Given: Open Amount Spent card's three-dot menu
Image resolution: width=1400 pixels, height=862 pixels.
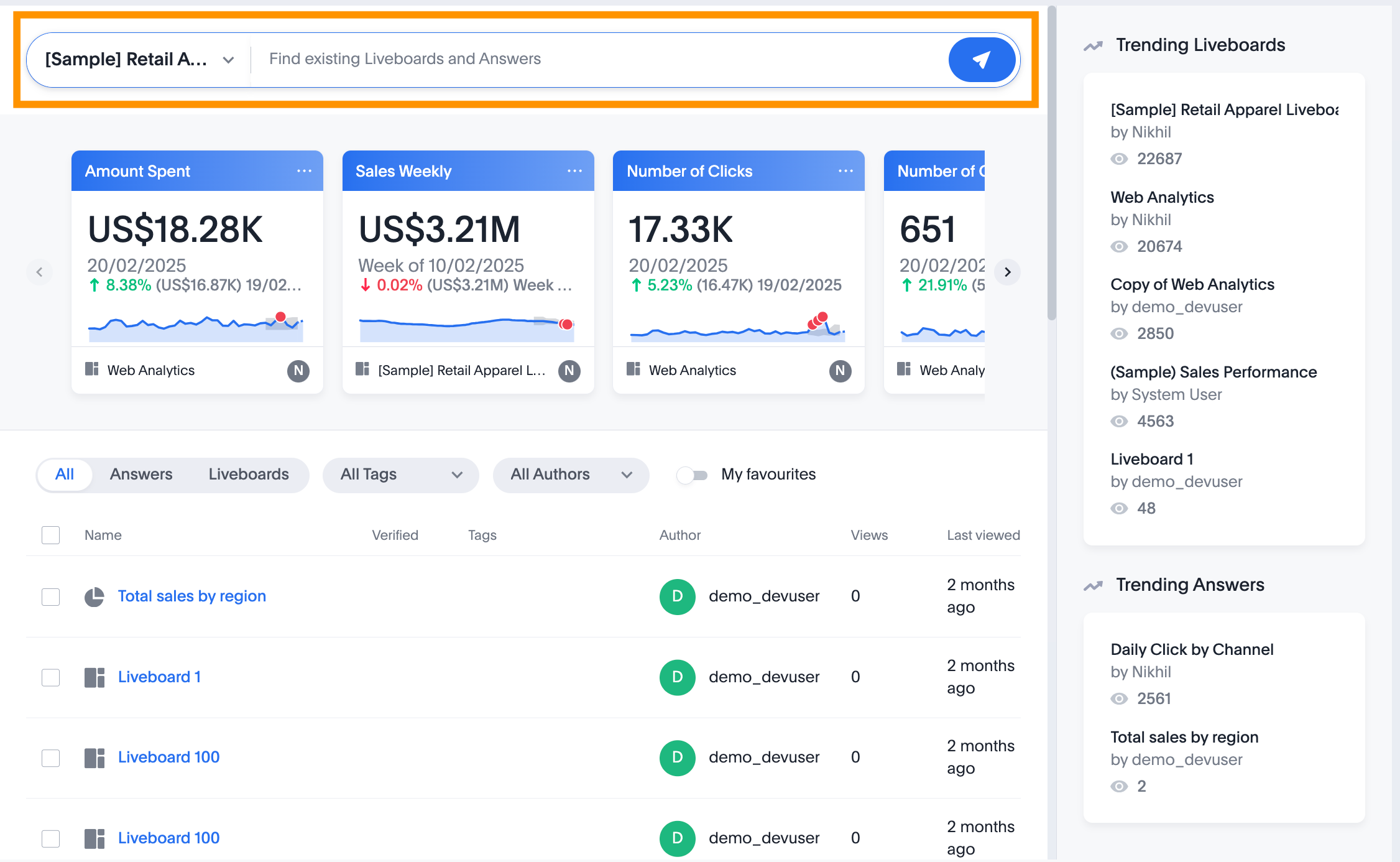Looking at the screenshot, I should (304, 171).
